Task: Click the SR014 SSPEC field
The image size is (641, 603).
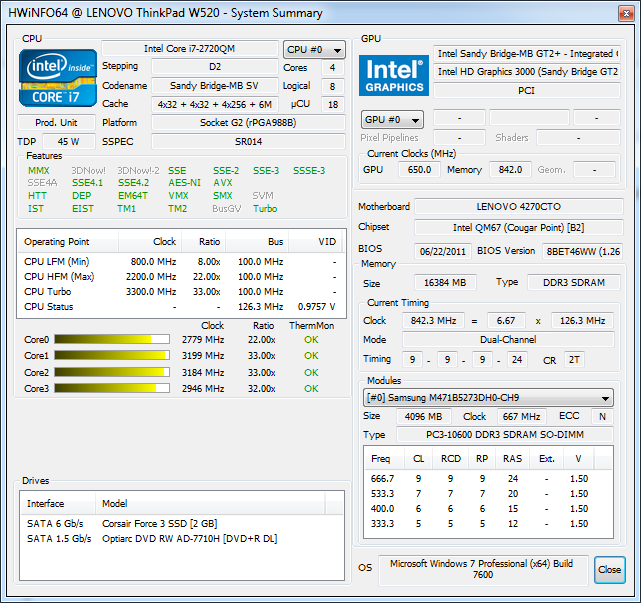Action: tap(248, 141)
